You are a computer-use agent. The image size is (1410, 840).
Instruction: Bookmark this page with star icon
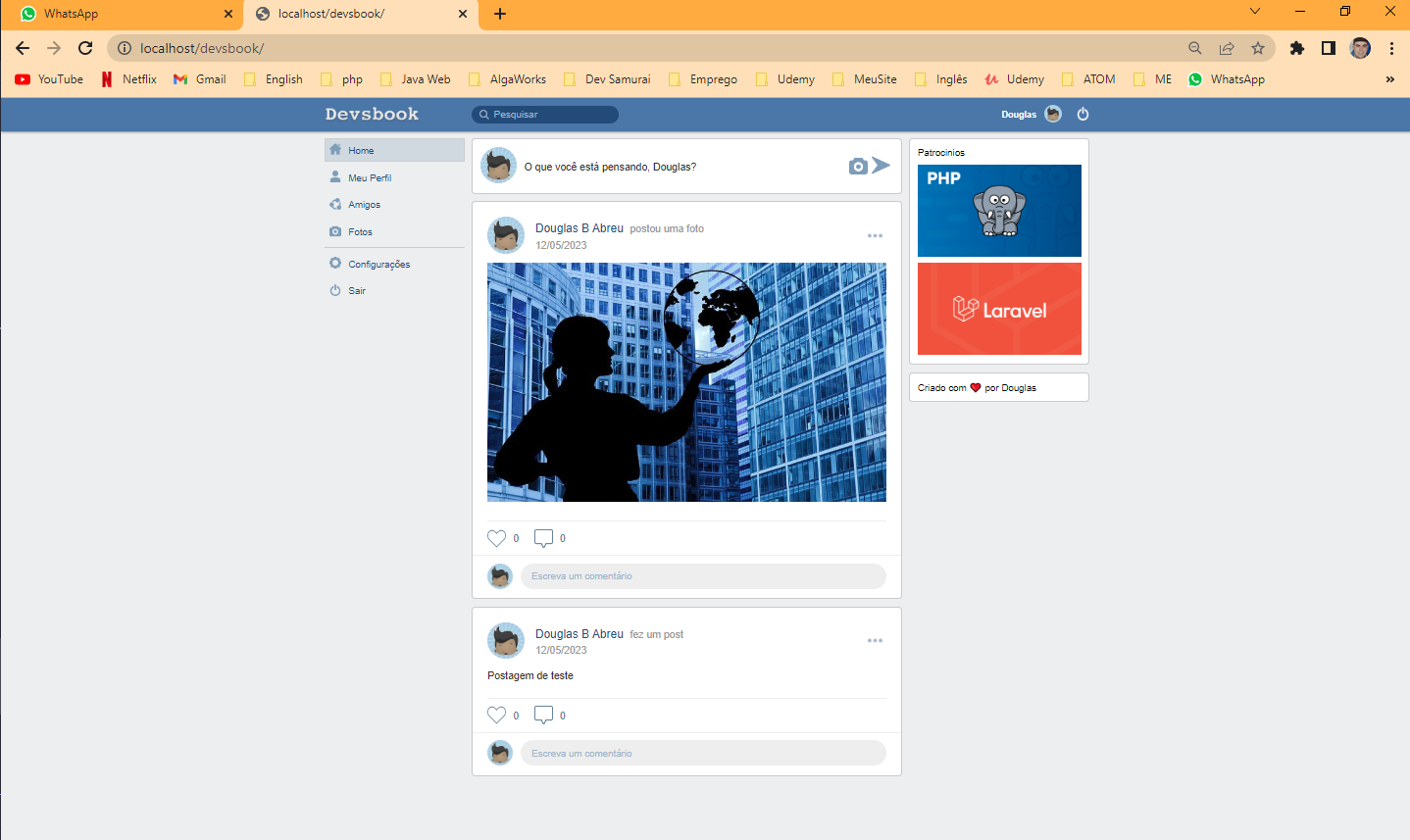click(x=1258, y=48)
